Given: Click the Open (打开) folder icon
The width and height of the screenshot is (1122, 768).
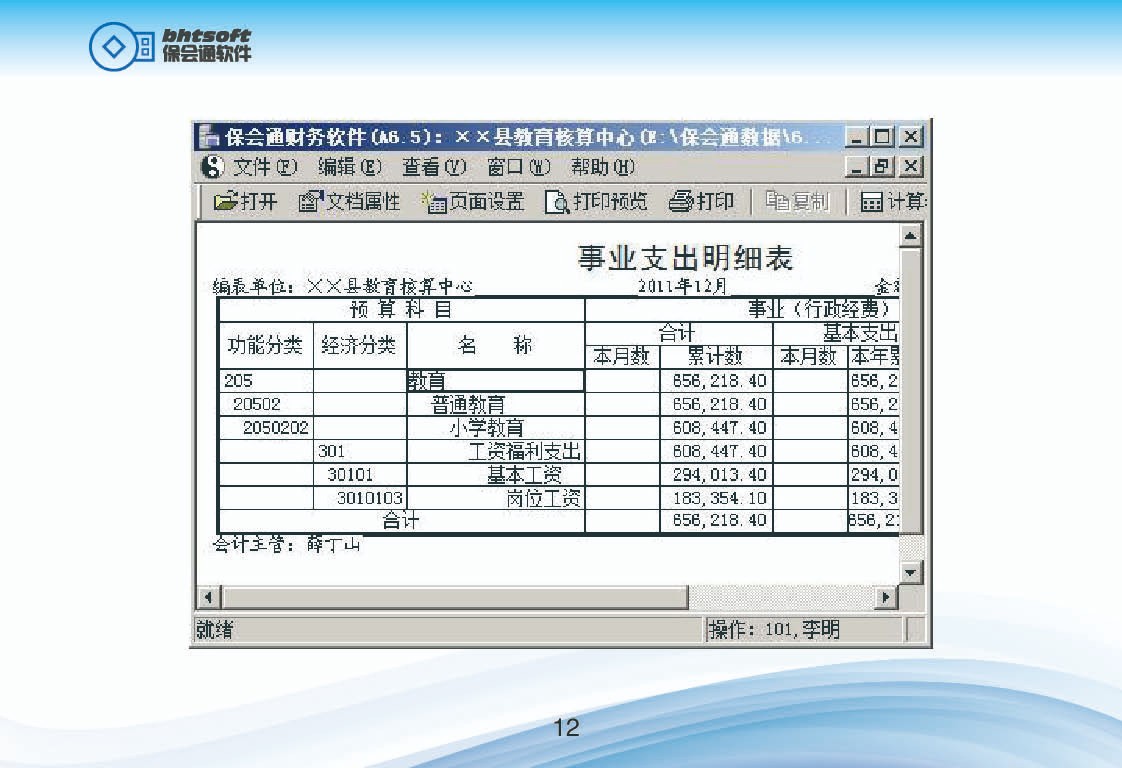Looking at the screenshot, I should 226,202.
